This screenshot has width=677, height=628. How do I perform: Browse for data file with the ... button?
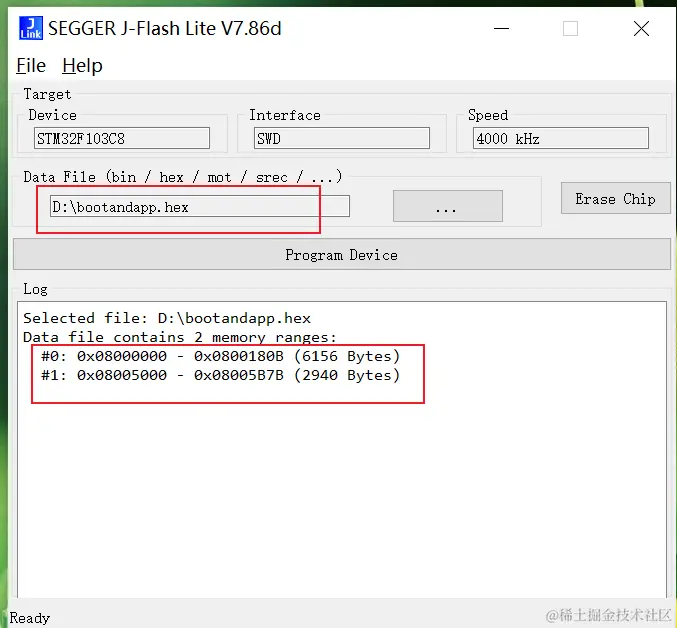coord(447,206)
